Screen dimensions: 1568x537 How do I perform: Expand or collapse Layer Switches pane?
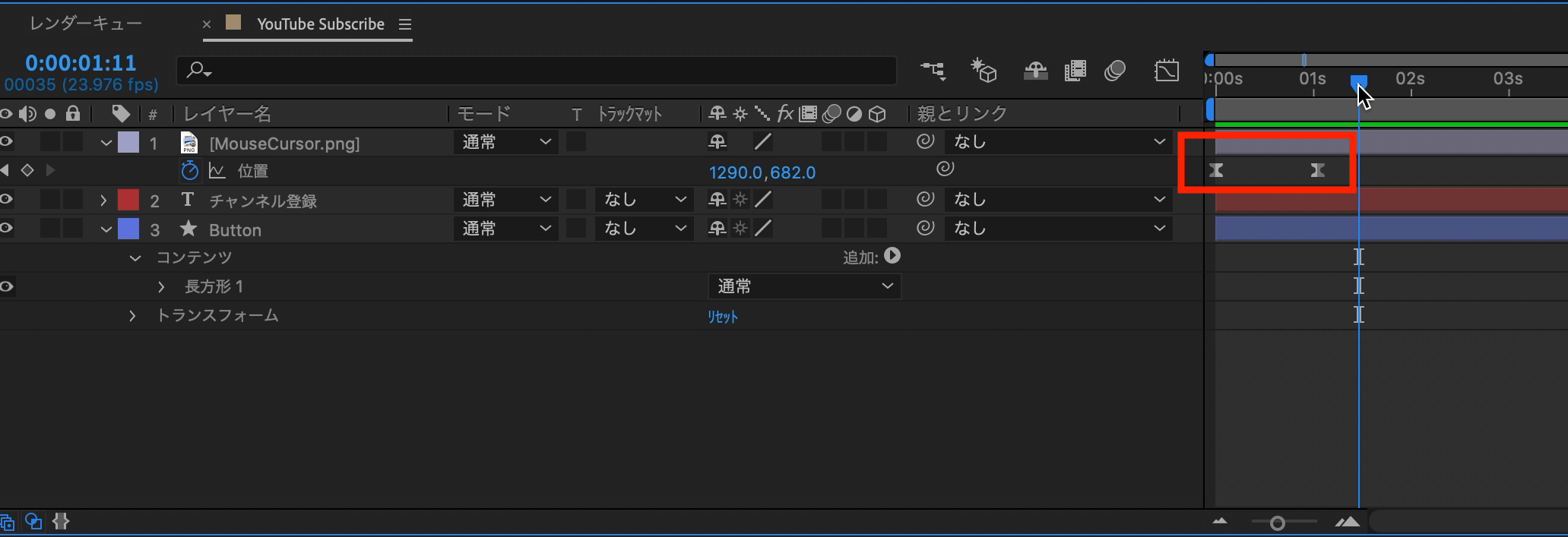point(8,523)
